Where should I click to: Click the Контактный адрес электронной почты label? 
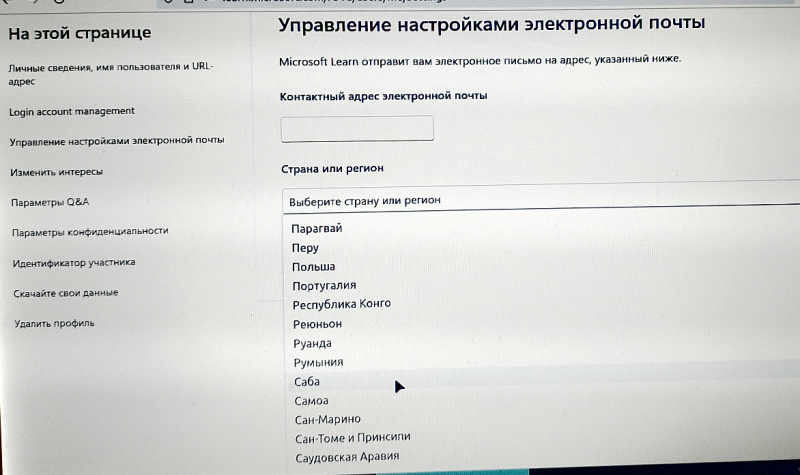[x=384, y=96]
